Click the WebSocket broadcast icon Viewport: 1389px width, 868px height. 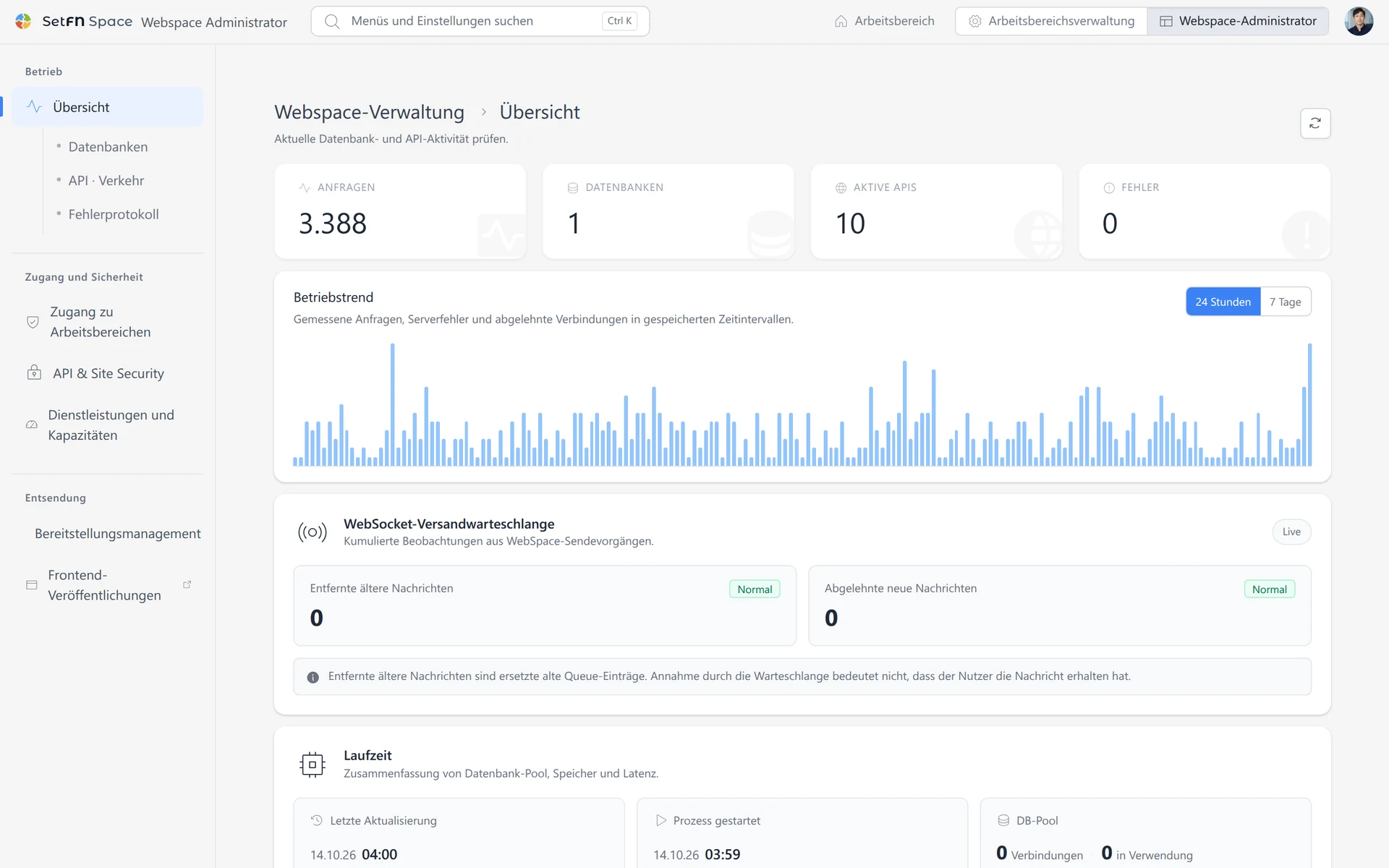pos(313,532)
